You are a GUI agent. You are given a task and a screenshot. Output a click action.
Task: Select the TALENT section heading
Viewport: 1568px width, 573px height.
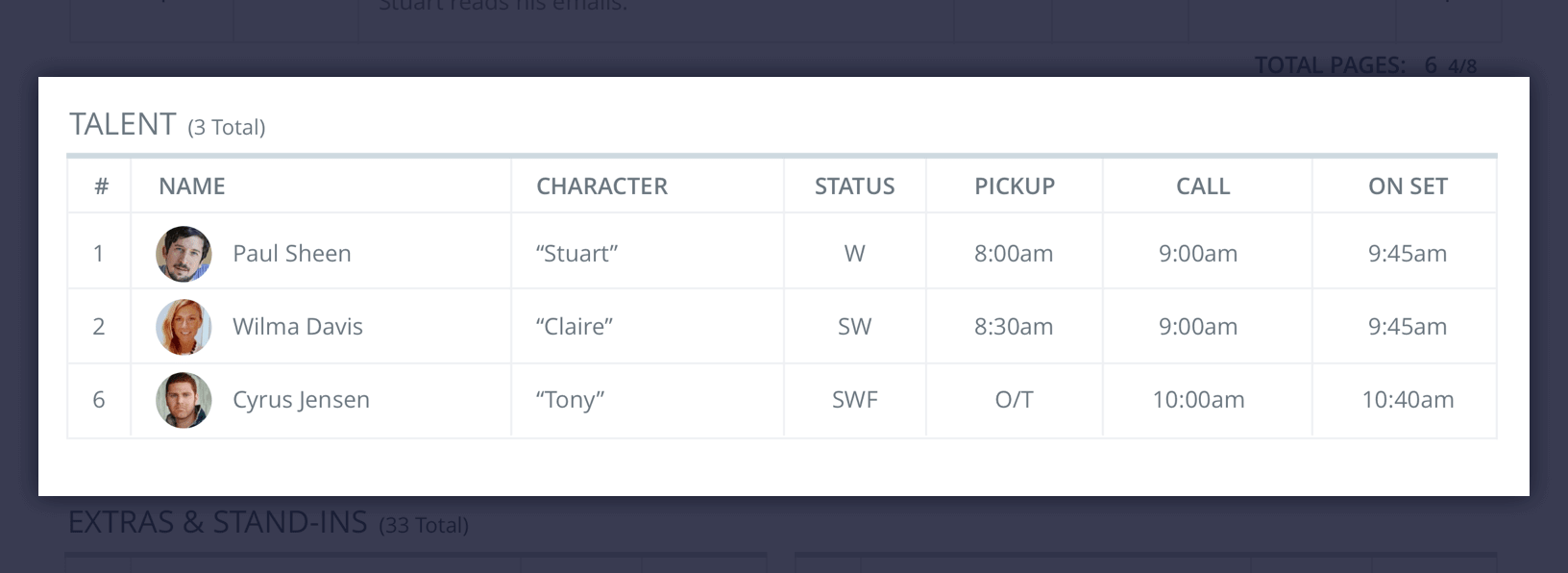[123, 123]
